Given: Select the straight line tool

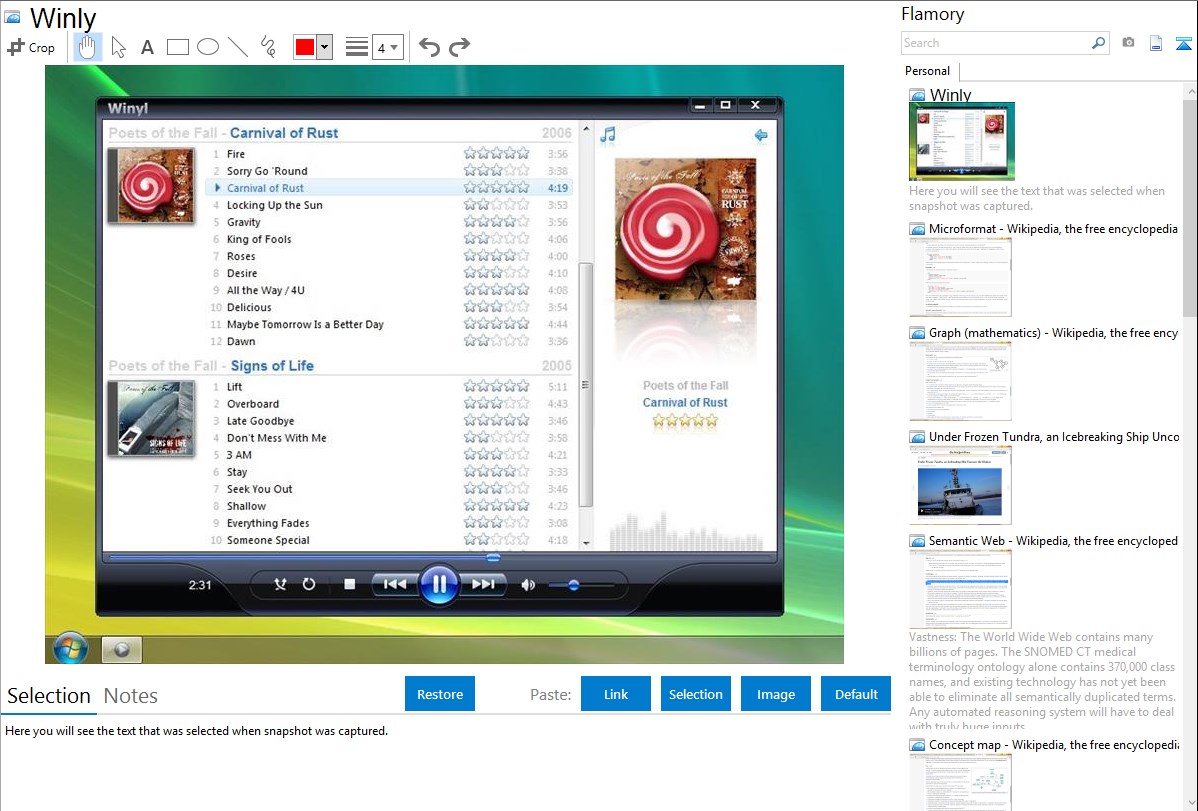Looking at the screenshot, I should coord(238,47).
